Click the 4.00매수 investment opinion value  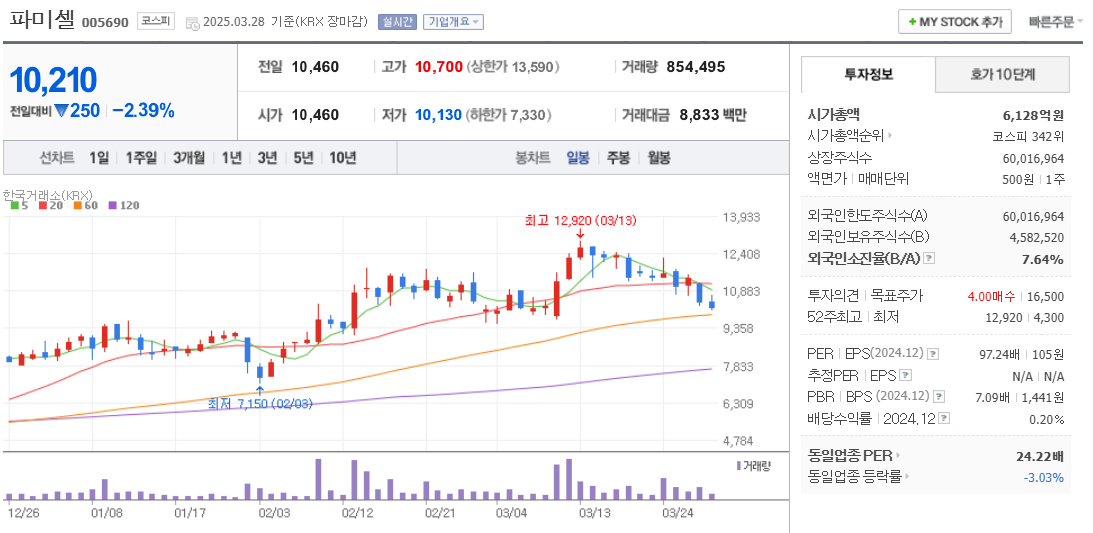tap(992, 296)
